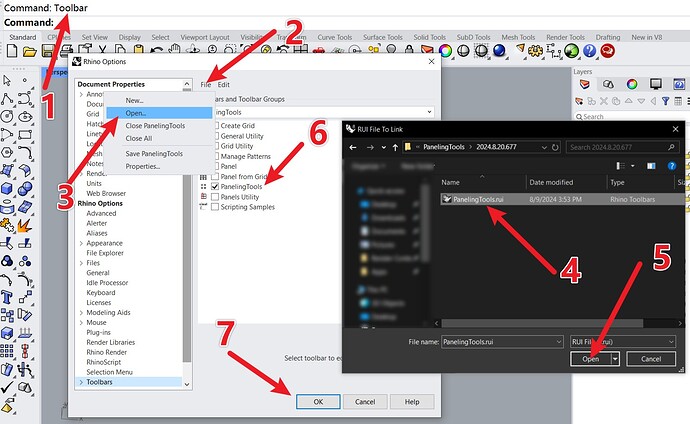The image size is (690, 424).
Task: Open the File name combo box dropdown
Action: (x=558, y=342)
